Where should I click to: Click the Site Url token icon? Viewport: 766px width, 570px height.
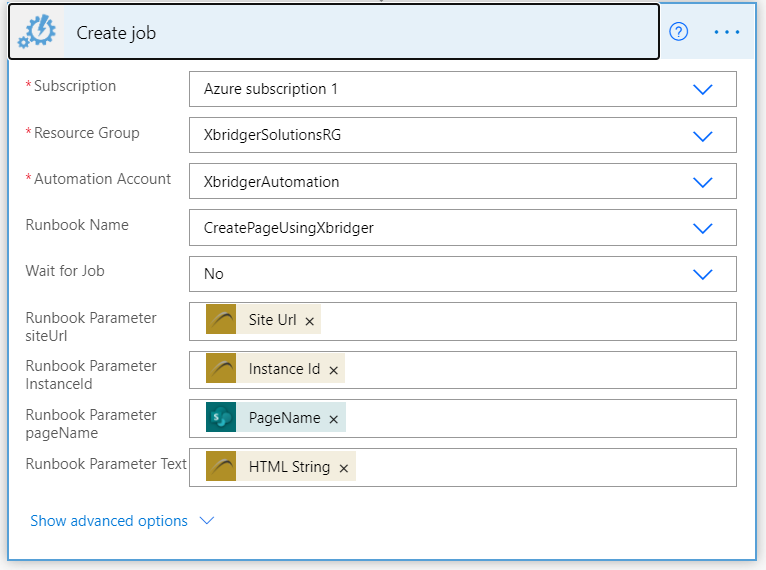pos(221,319)
